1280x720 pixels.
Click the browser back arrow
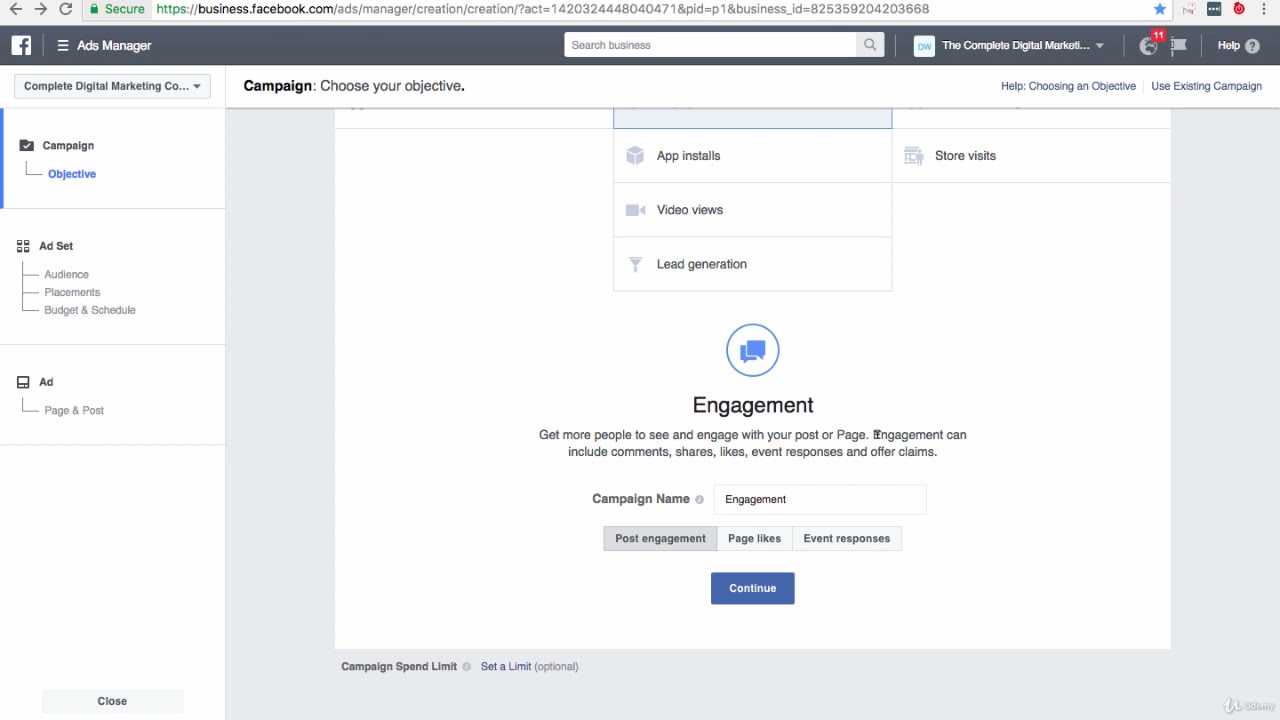coord(15,9)
